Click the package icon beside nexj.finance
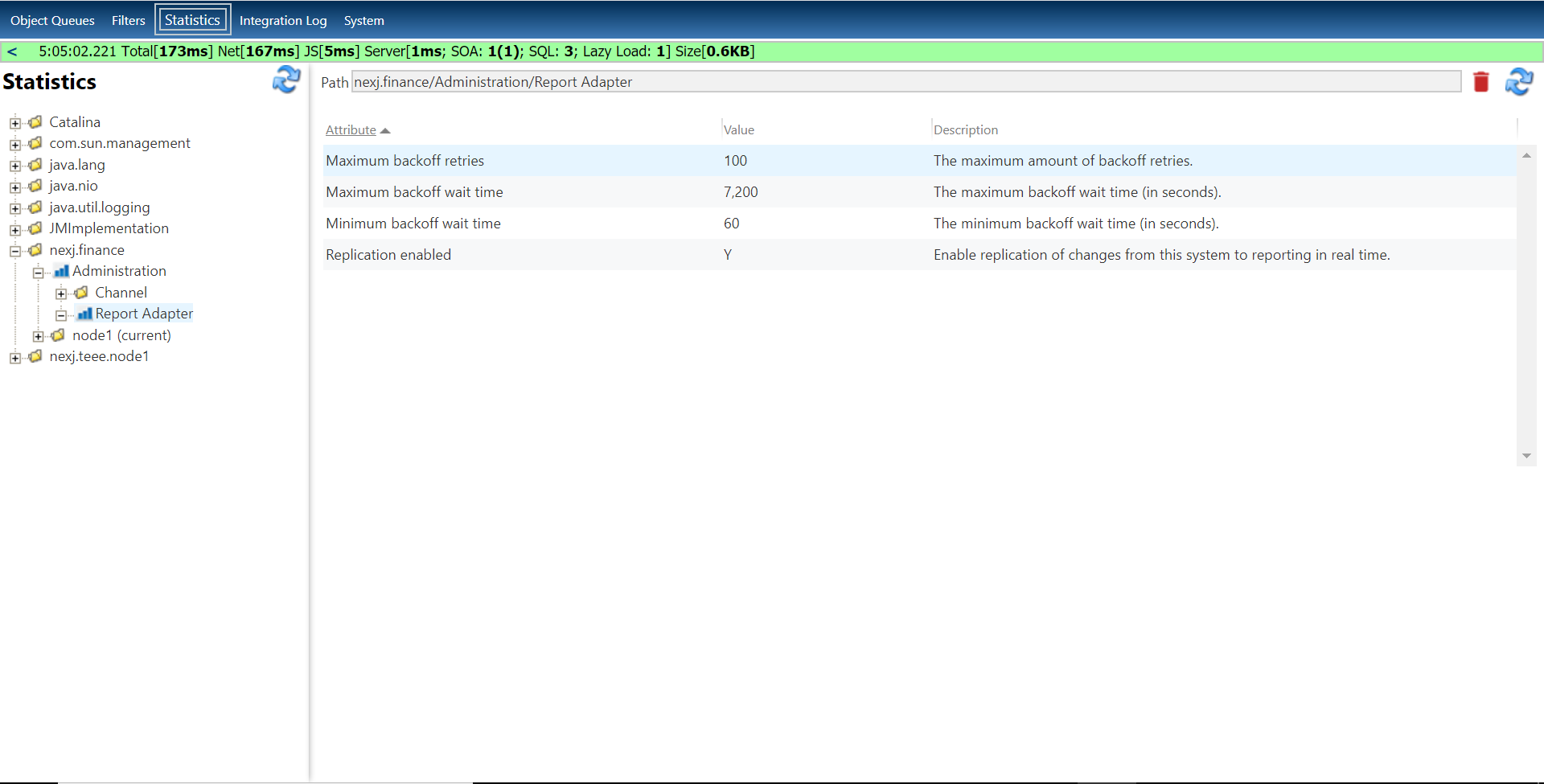Screen dimensions: 1544x784 click(x=35, y=250)
